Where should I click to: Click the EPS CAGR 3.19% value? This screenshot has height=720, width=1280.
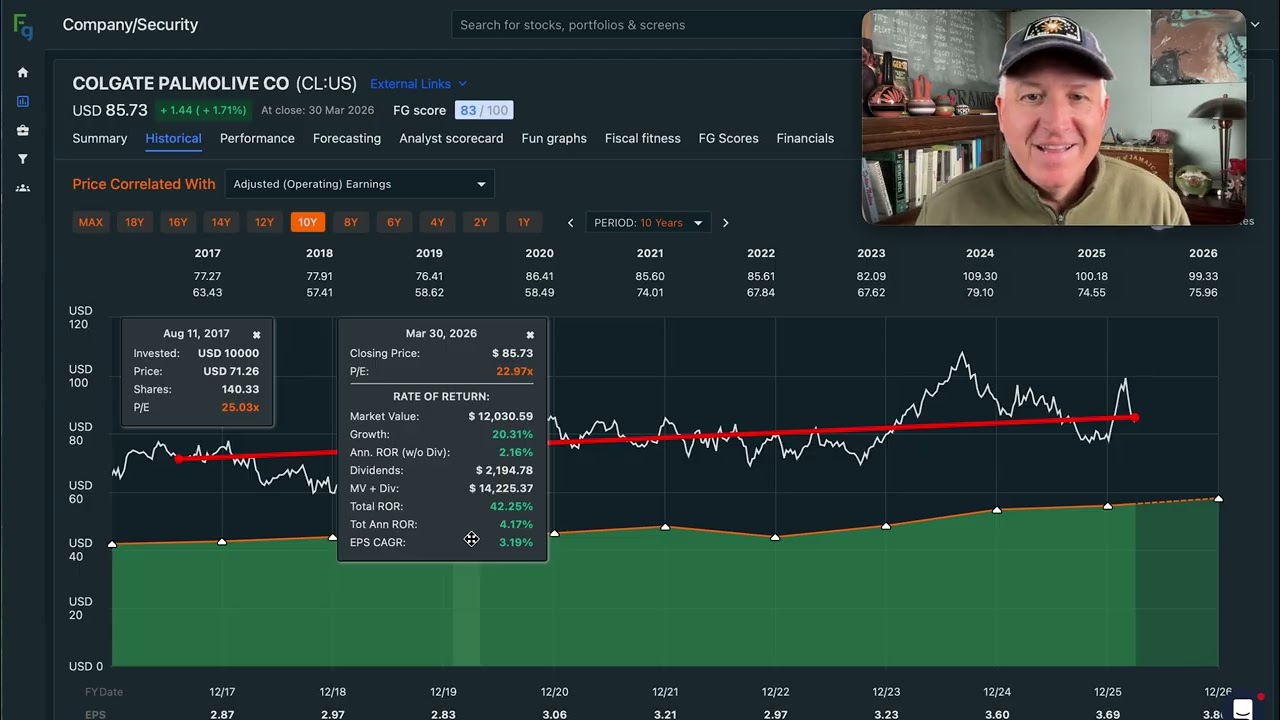(x=516, y=543)
